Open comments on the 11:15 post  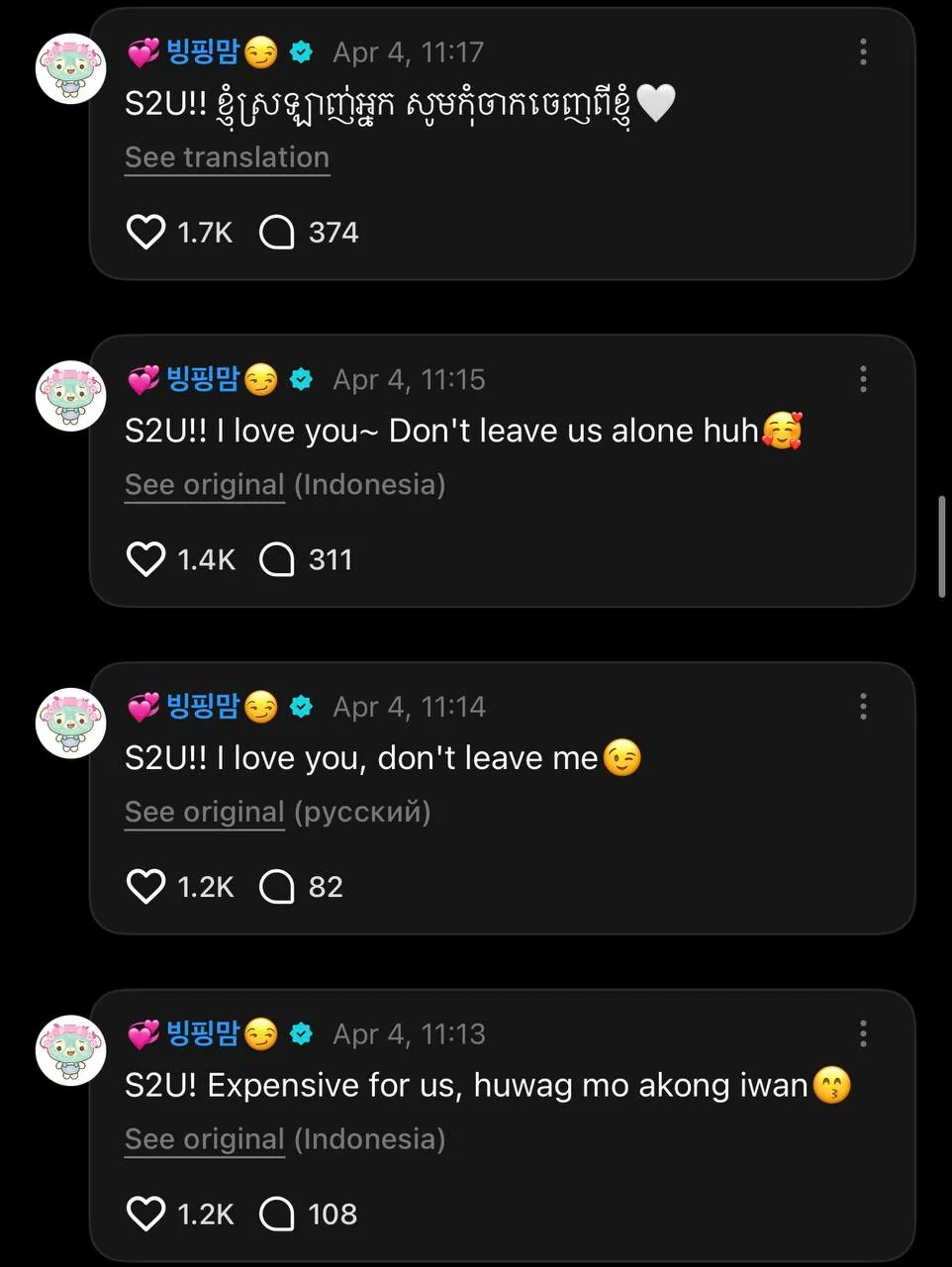277,559
